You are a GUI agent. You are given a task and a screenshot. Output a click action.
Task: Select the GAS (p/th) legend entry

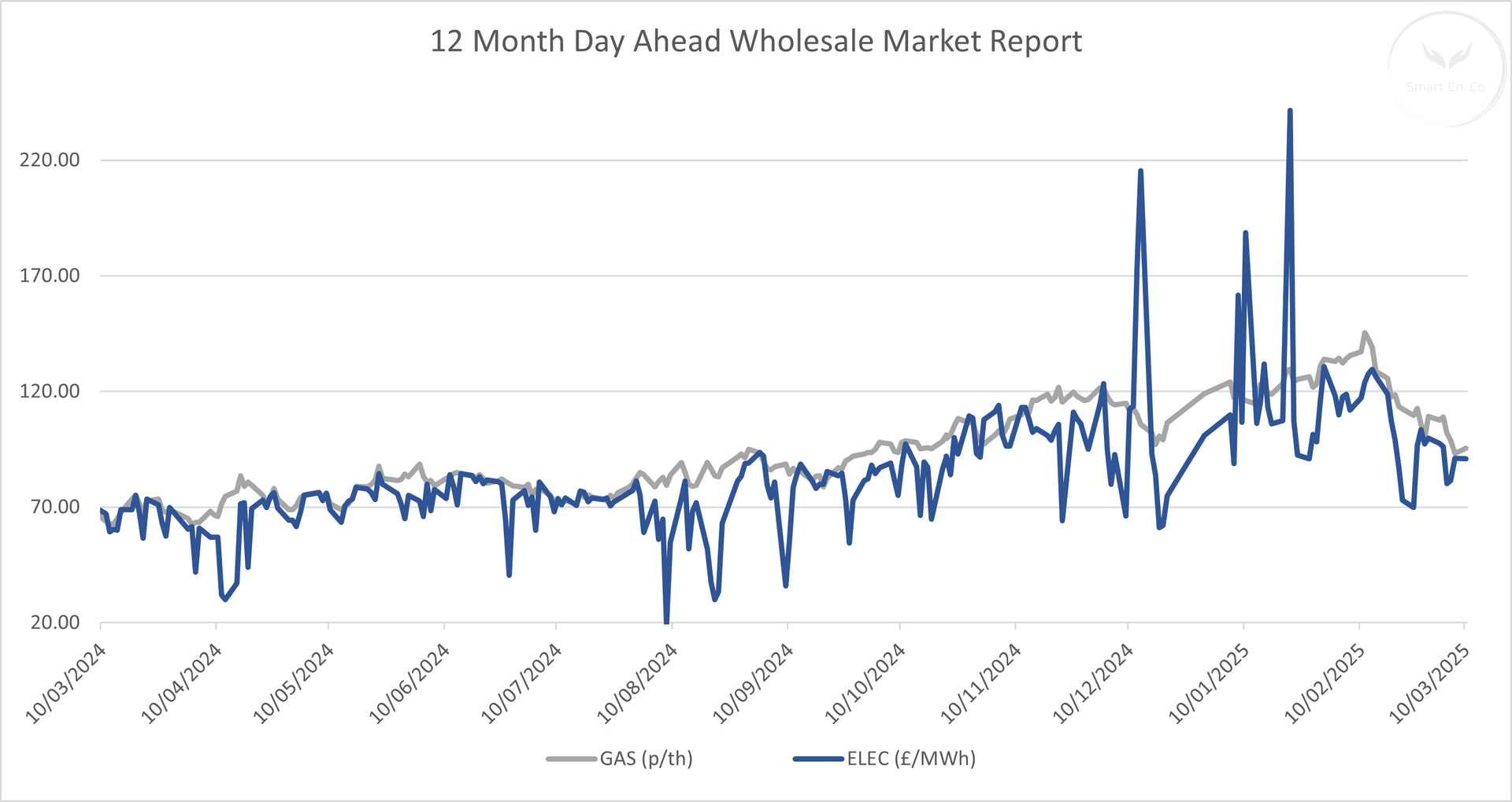[x=620, y=759]
